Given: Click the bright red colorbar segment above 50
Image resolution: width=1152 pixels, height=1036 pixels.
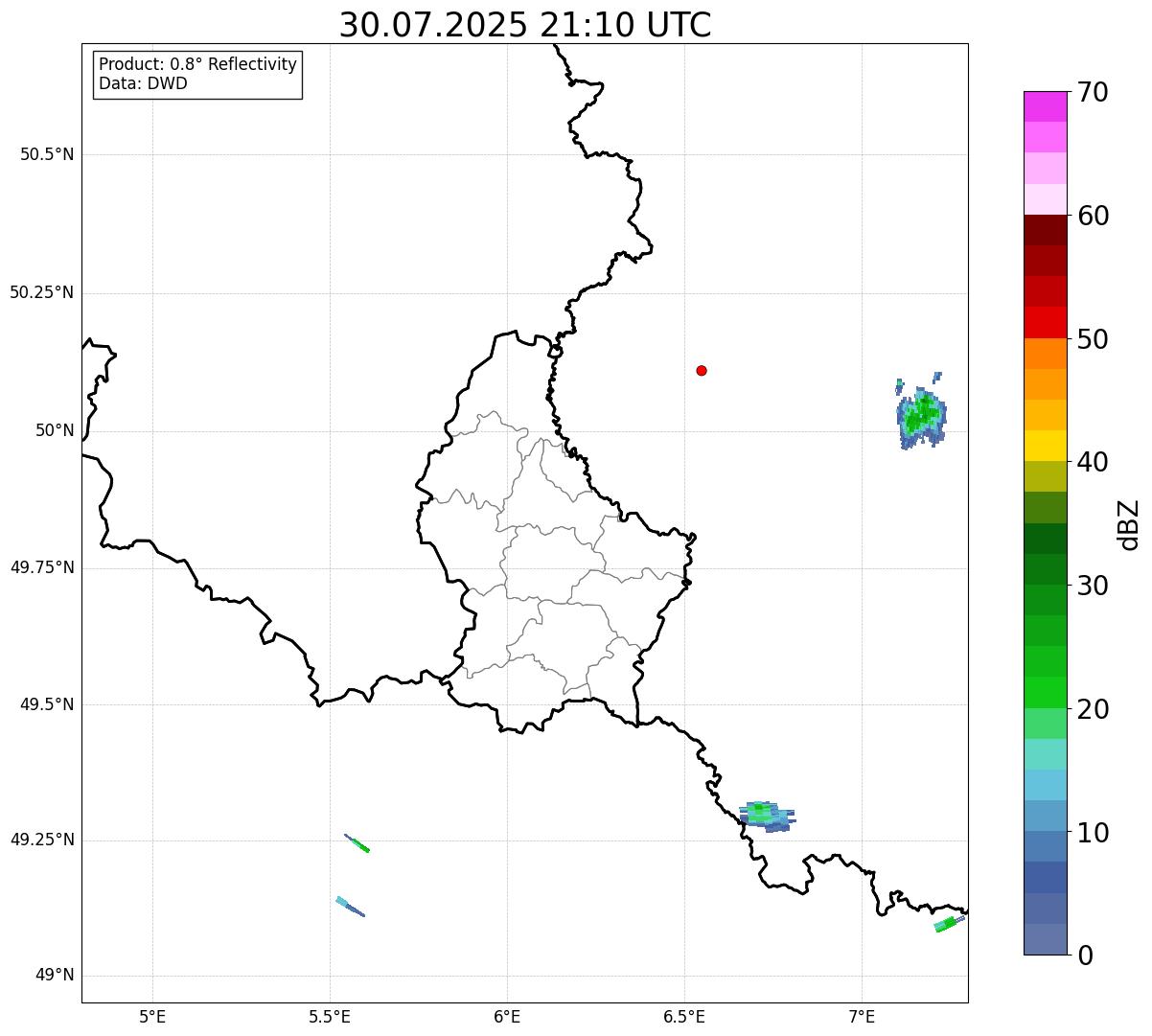Looking at the screenshot, I should click(1045, 322).
